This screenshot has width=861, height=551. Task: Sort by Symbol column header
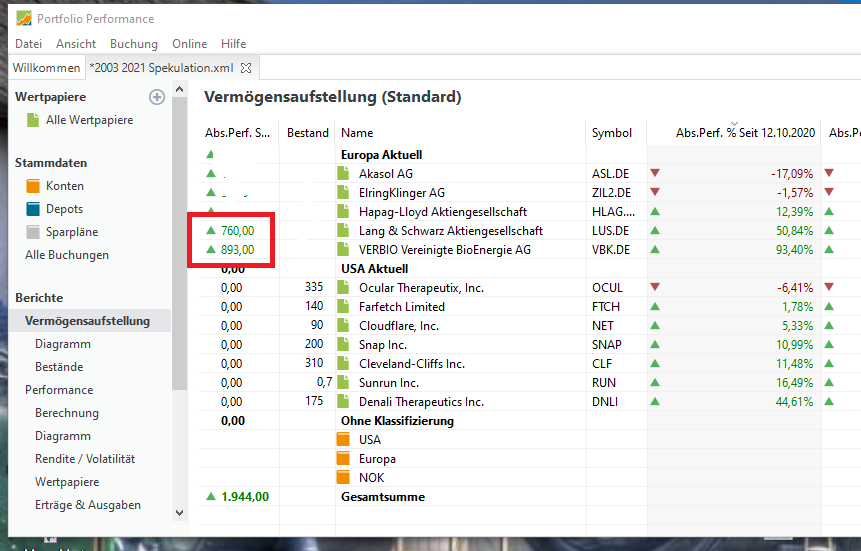(x=612, y=133)
